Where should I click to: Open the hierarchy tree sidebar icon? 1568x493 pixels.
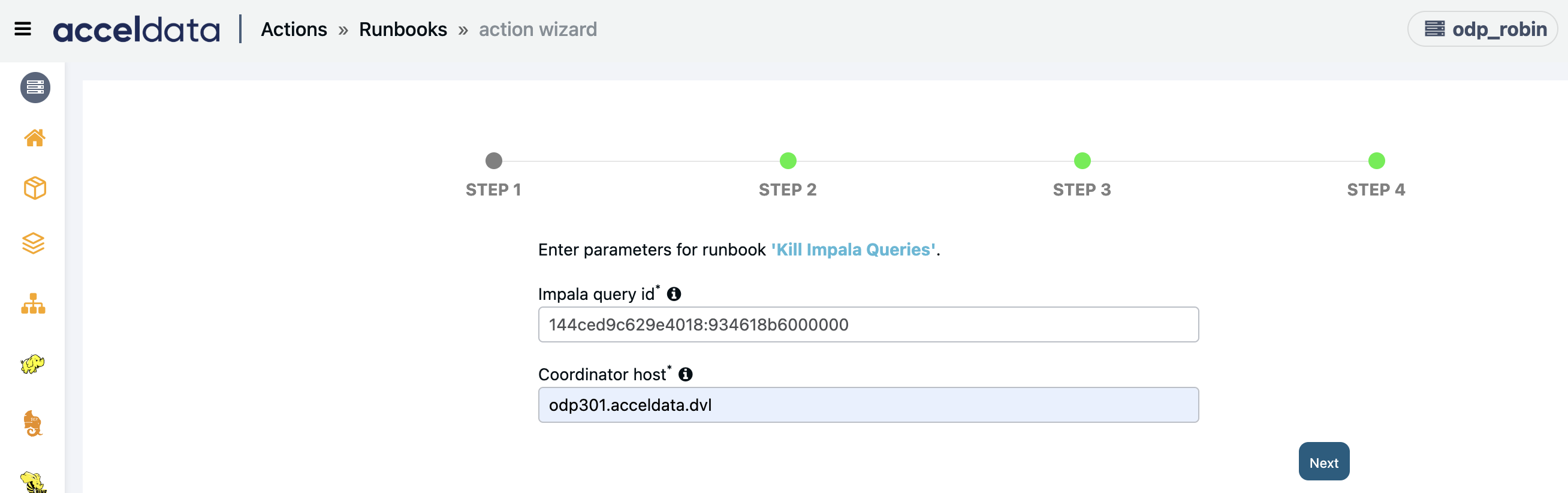34,303
